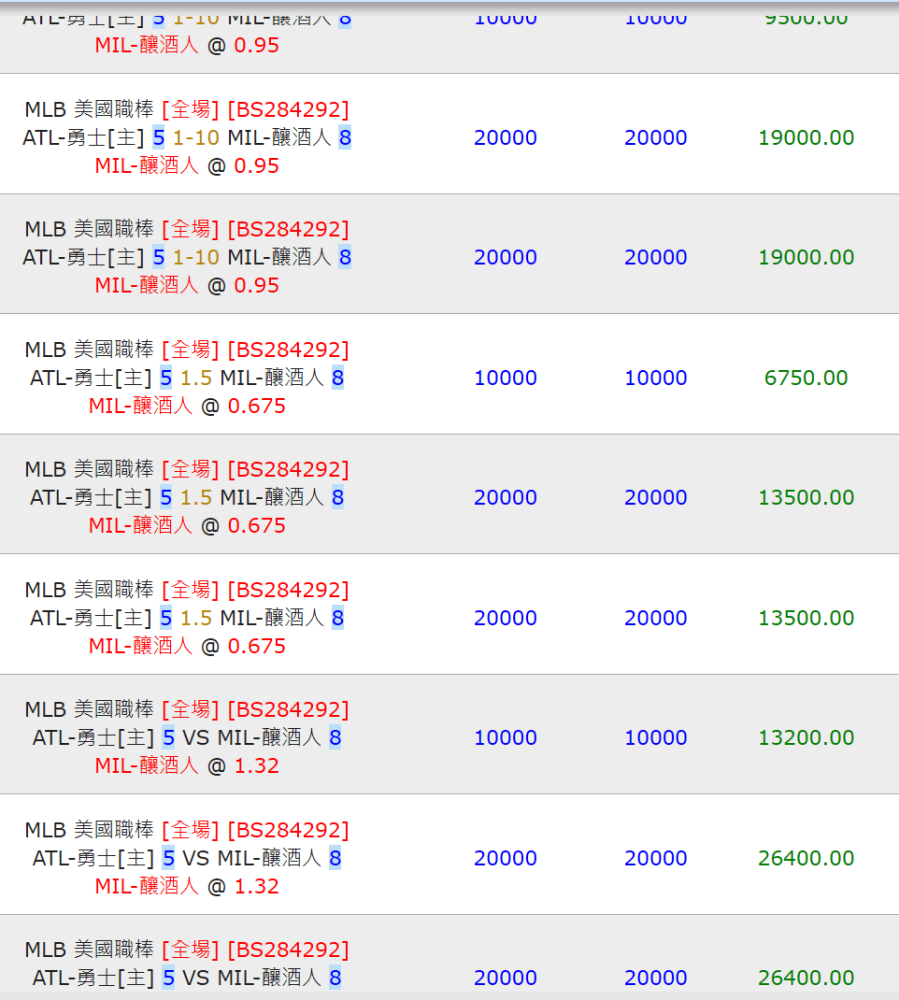
Task: Click MLB 美國職棒 label in the 13200.00 row
Action: coord(89,710)
